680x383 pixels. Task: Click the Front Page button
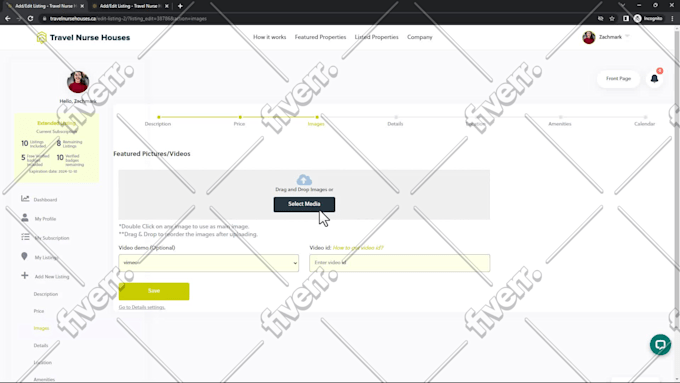coord(618,79)
